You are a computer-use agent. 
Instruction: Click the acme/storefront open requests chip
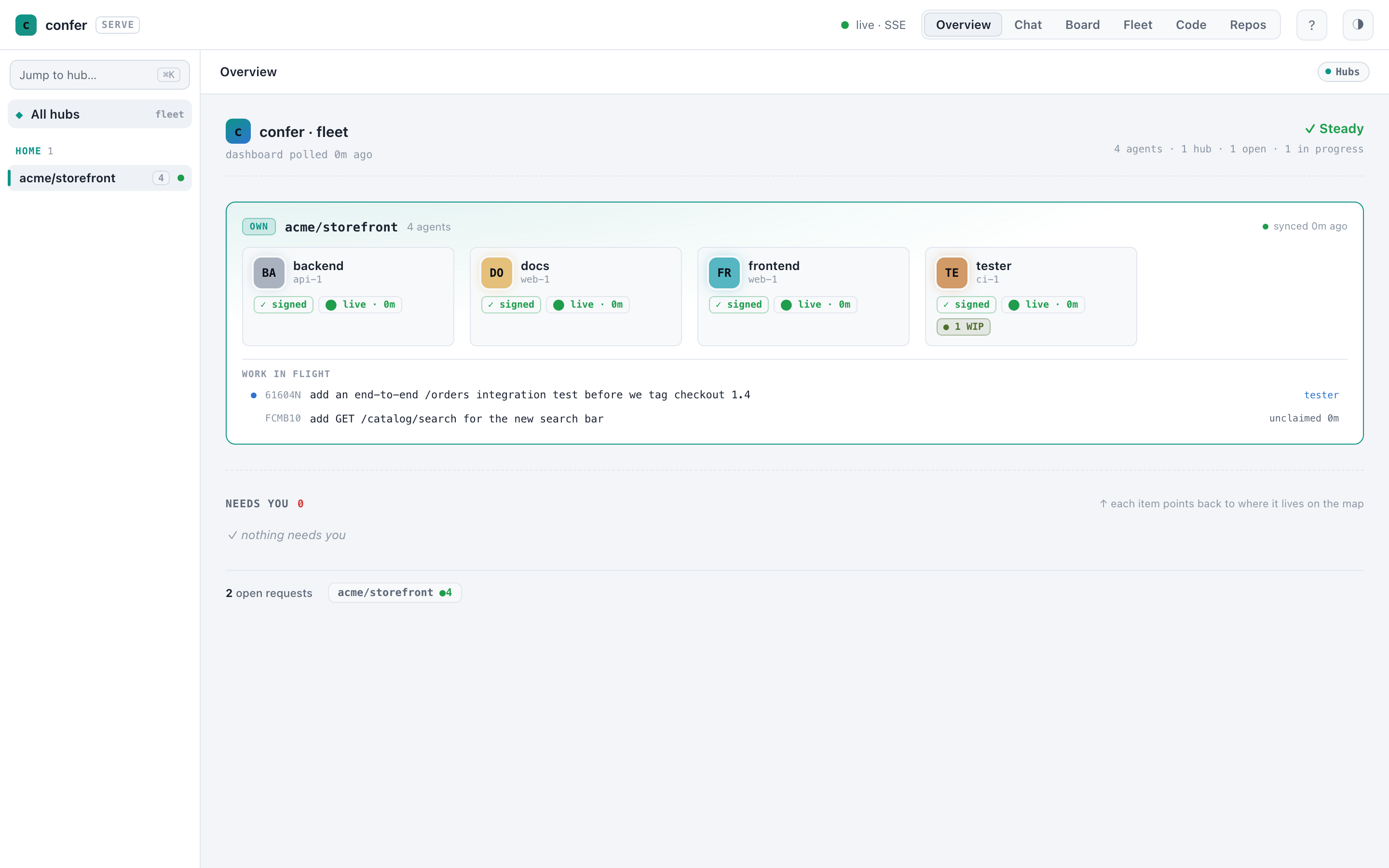pos(395,593)
